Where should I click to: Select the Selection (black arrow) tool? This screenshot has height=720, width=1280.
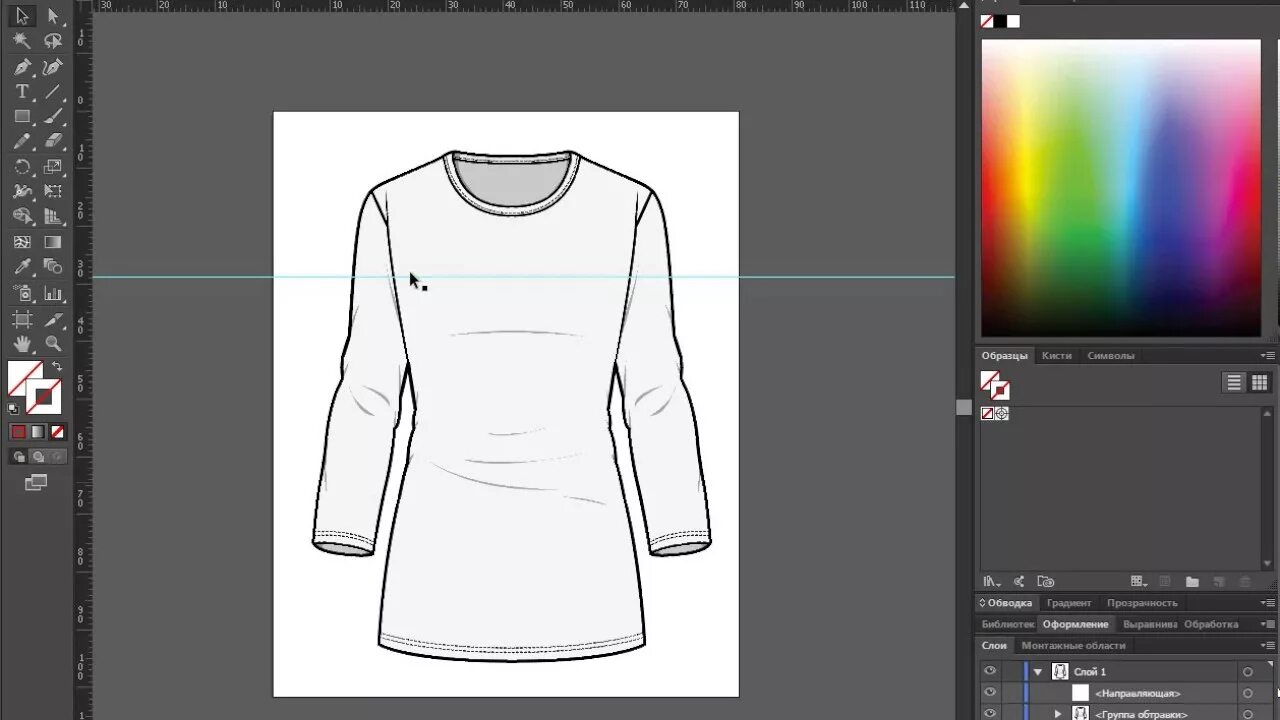tap(22, 16)
